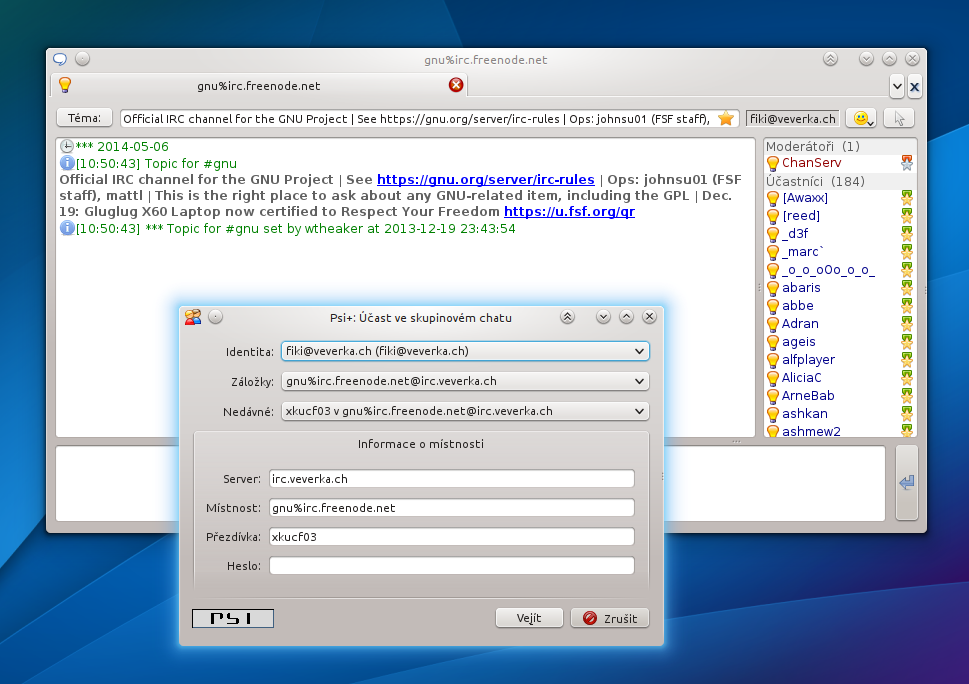Click the star badge beside alfplayer

click(x=907, y=360)
